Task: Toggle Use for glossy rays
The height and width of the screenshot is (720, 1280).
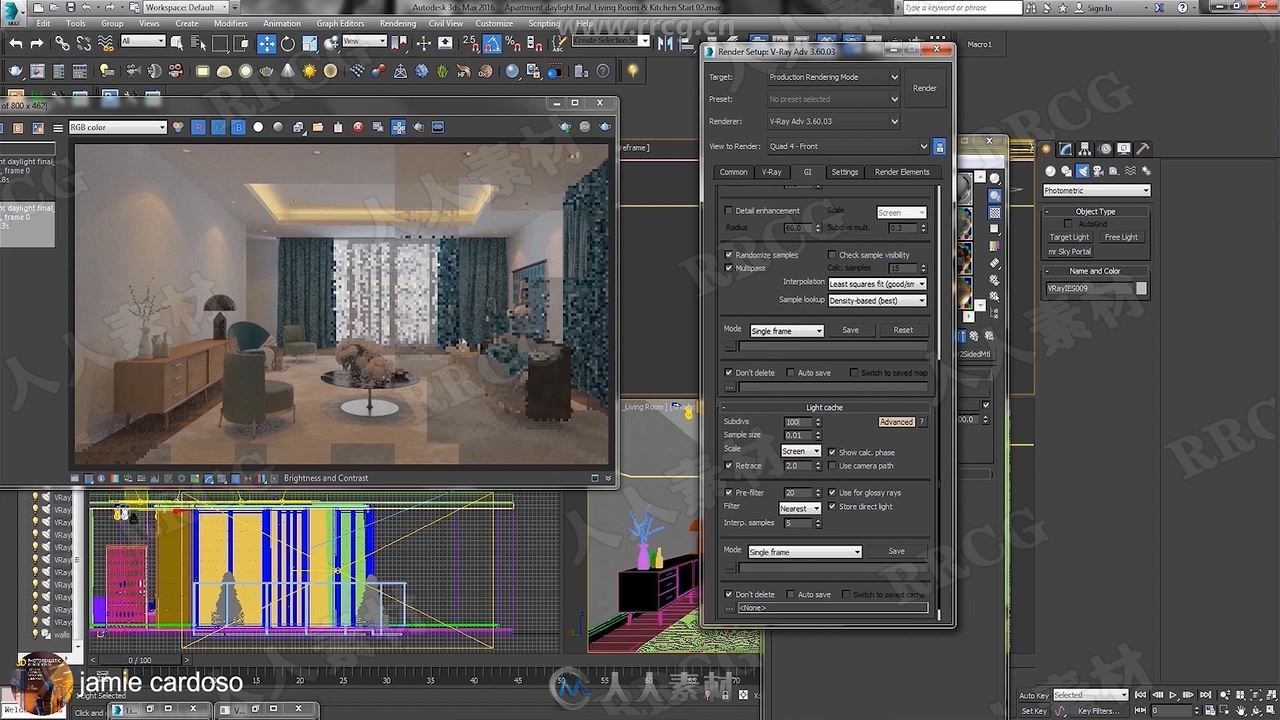Action: click(x=832, y=492)
